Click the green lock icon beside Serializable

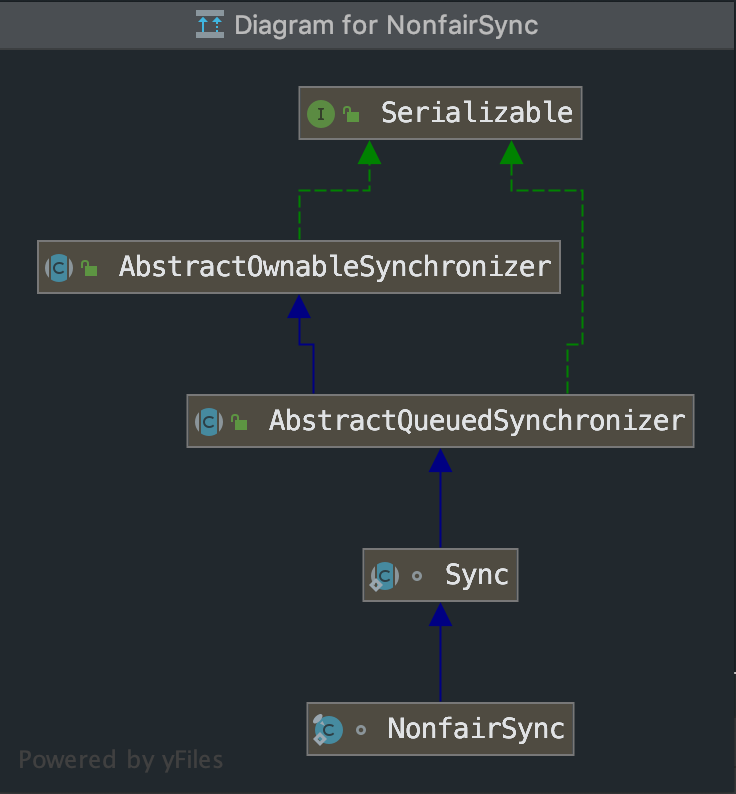click(x=351, y=114)
